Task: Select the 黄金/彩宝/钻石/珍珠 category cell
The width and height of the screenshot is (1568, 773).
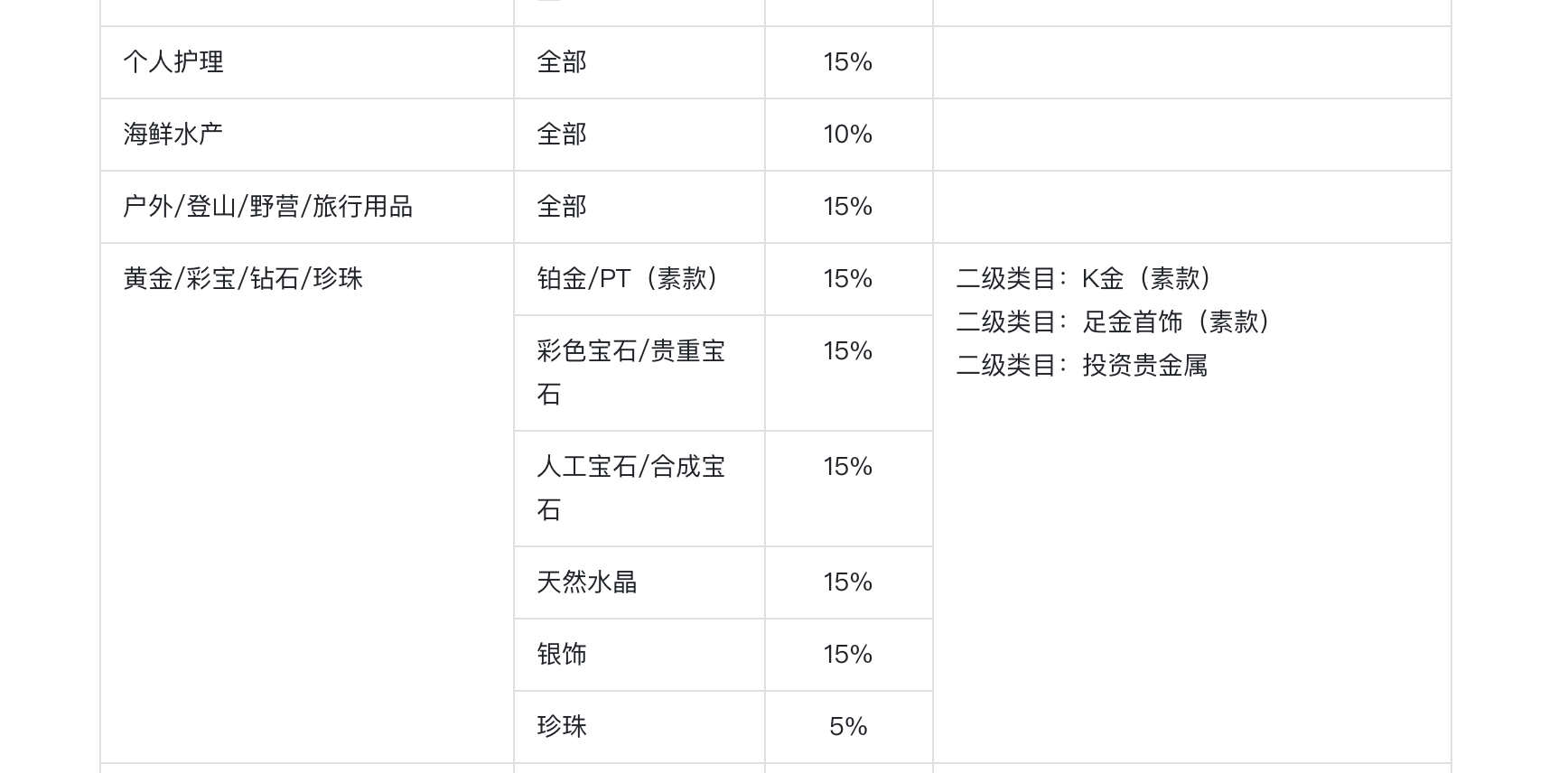Action: click(307, 503)
